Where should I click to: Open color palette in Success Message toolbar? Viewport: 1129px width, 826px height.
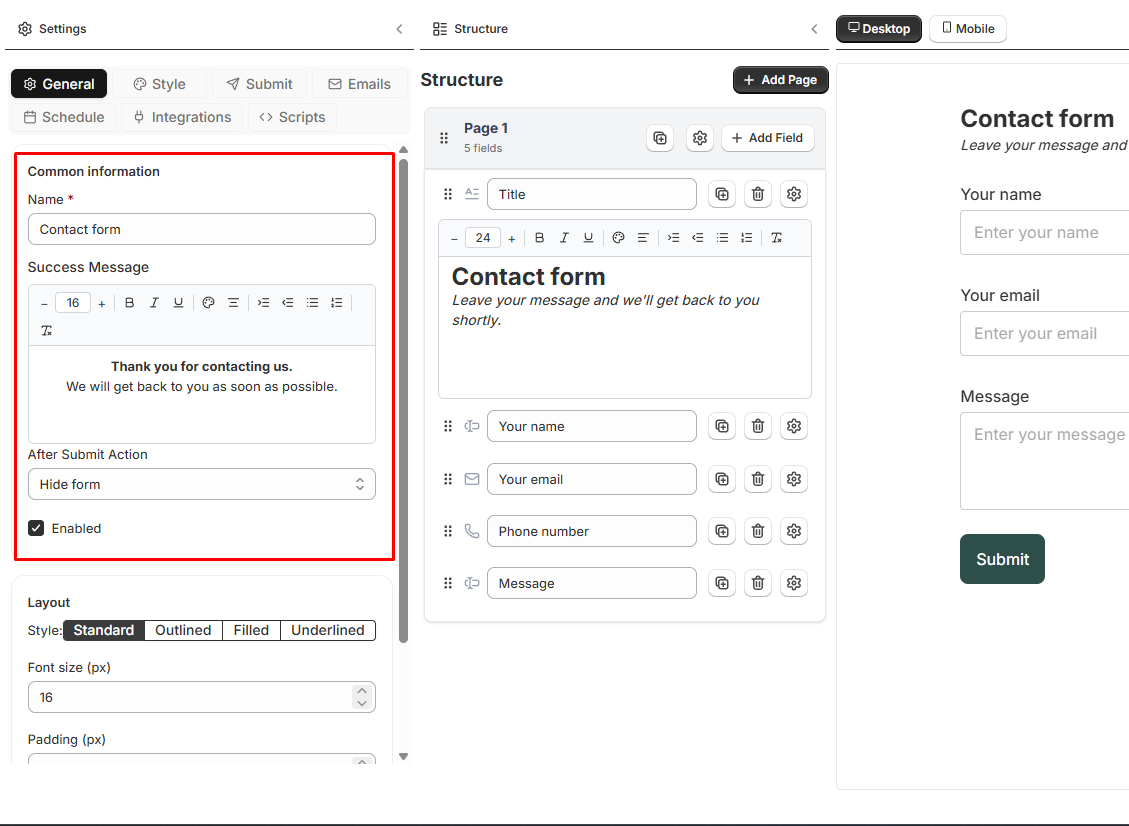tap(209, 302)
